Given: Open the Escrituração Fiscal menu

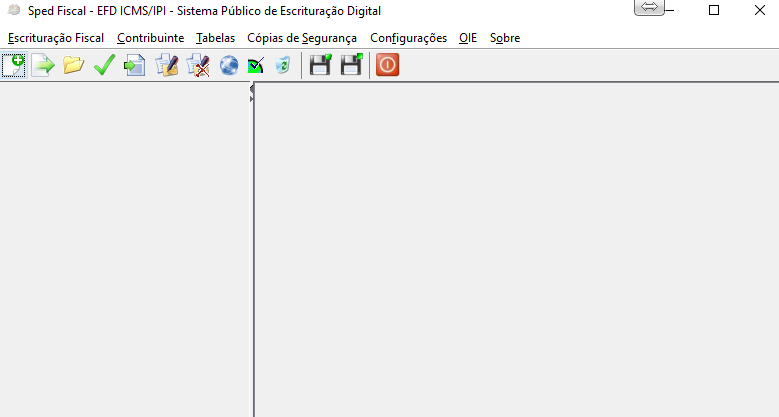Looking at the screenshot, I should (55, 38).
